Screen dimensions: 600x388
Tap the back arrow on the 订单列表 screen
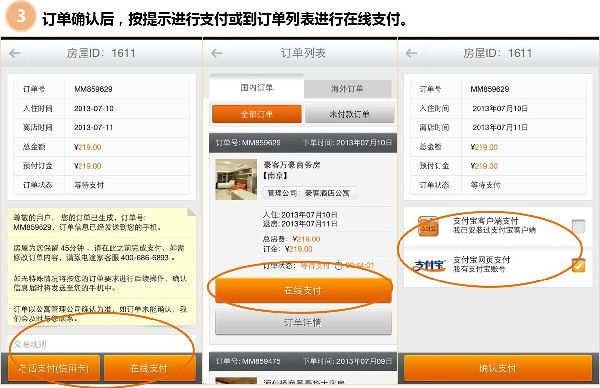(x=217, y=53)
